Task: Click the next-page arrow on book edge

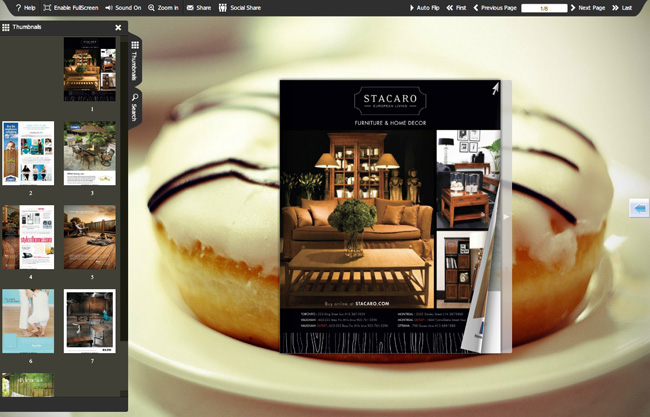Action: click(x=506, y=217)
